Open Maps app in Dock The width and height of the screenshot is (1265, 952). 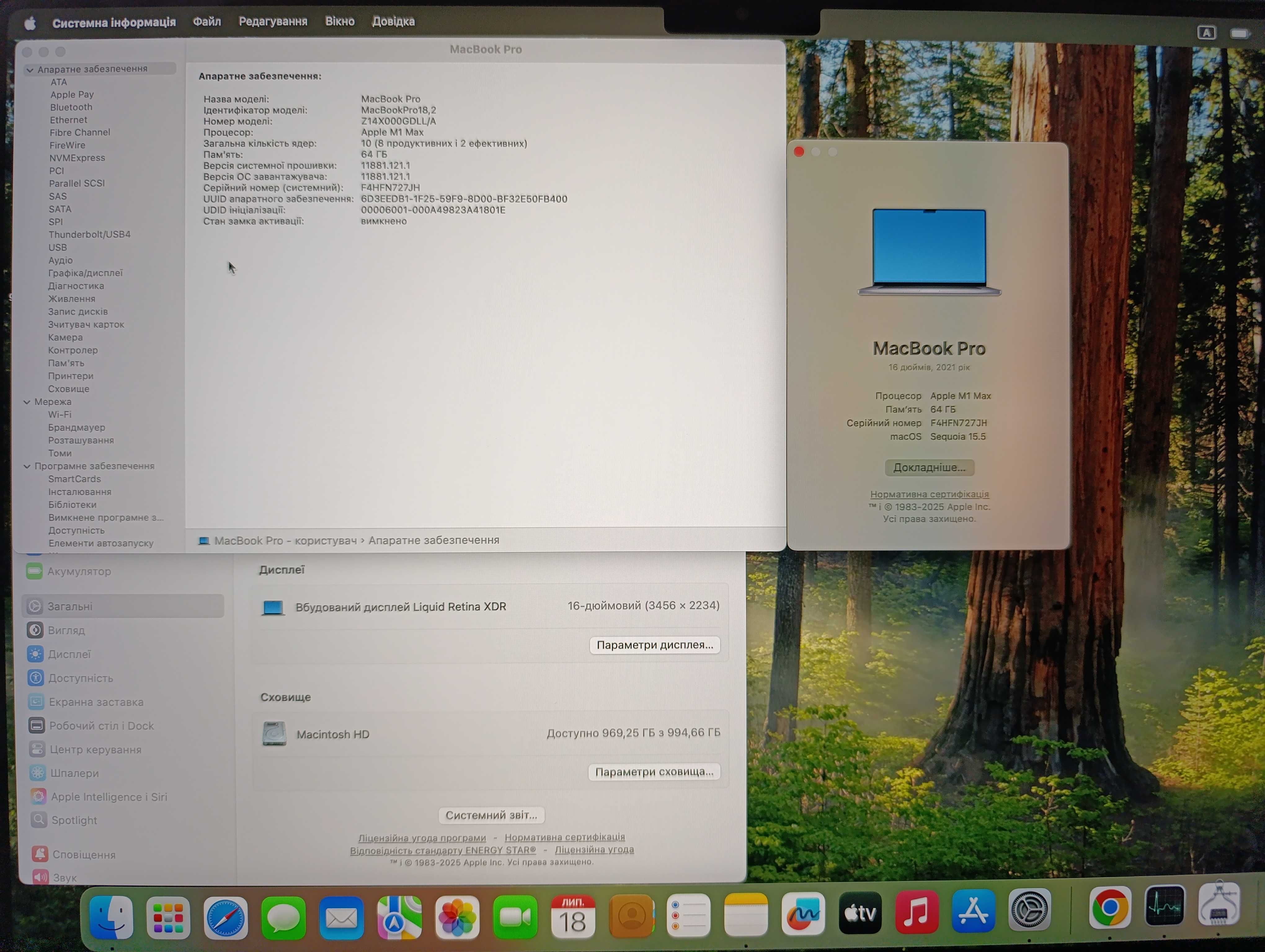click(x=399, y=918)
